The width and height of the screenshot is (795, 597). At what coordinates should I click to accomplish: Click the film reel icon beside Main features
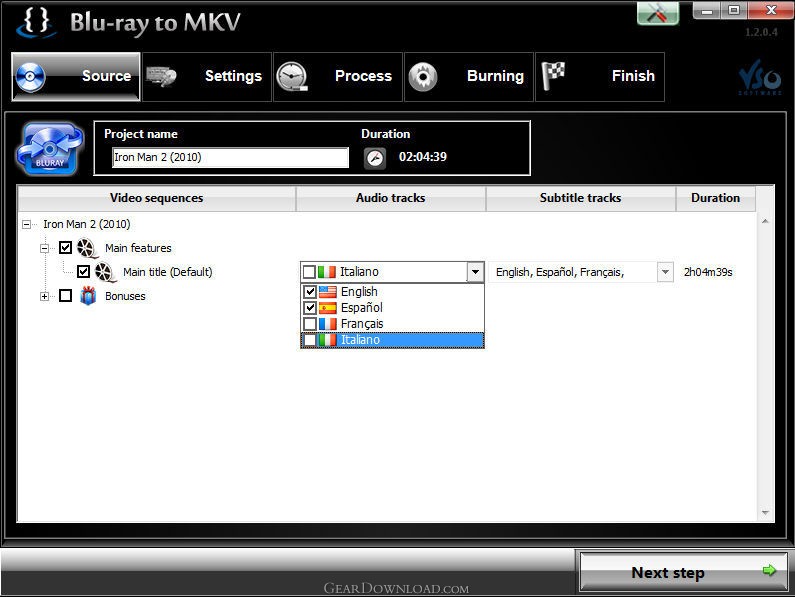[87, 248]
